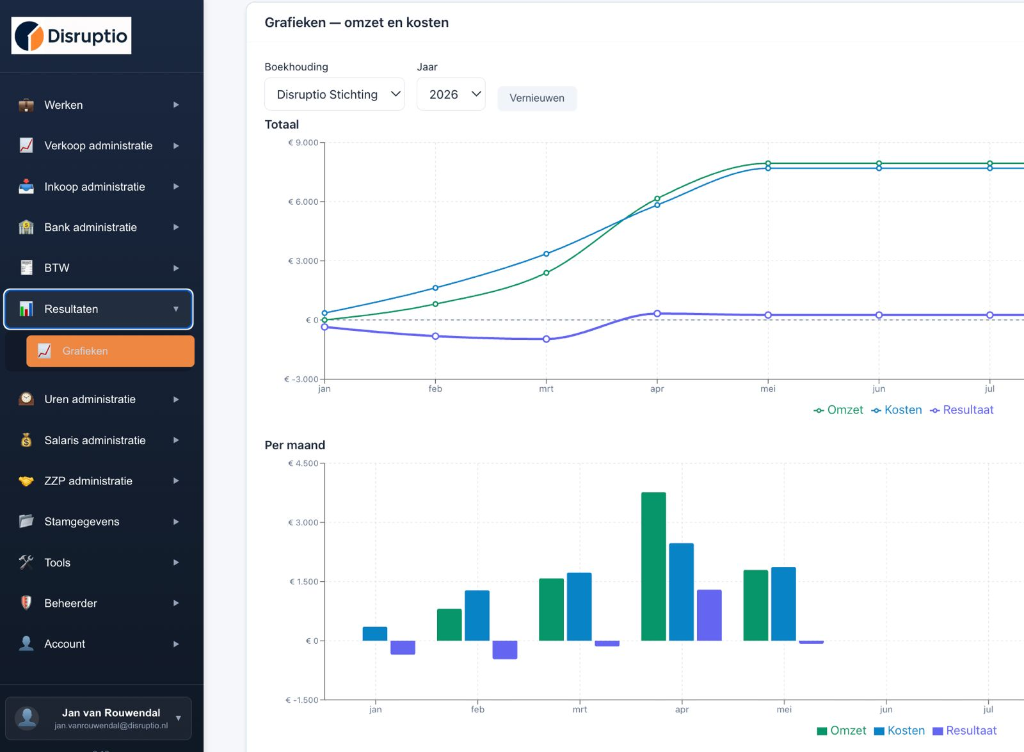
Task: Expand the Werken submenu arrow
Action: click(x=176, y=105)
